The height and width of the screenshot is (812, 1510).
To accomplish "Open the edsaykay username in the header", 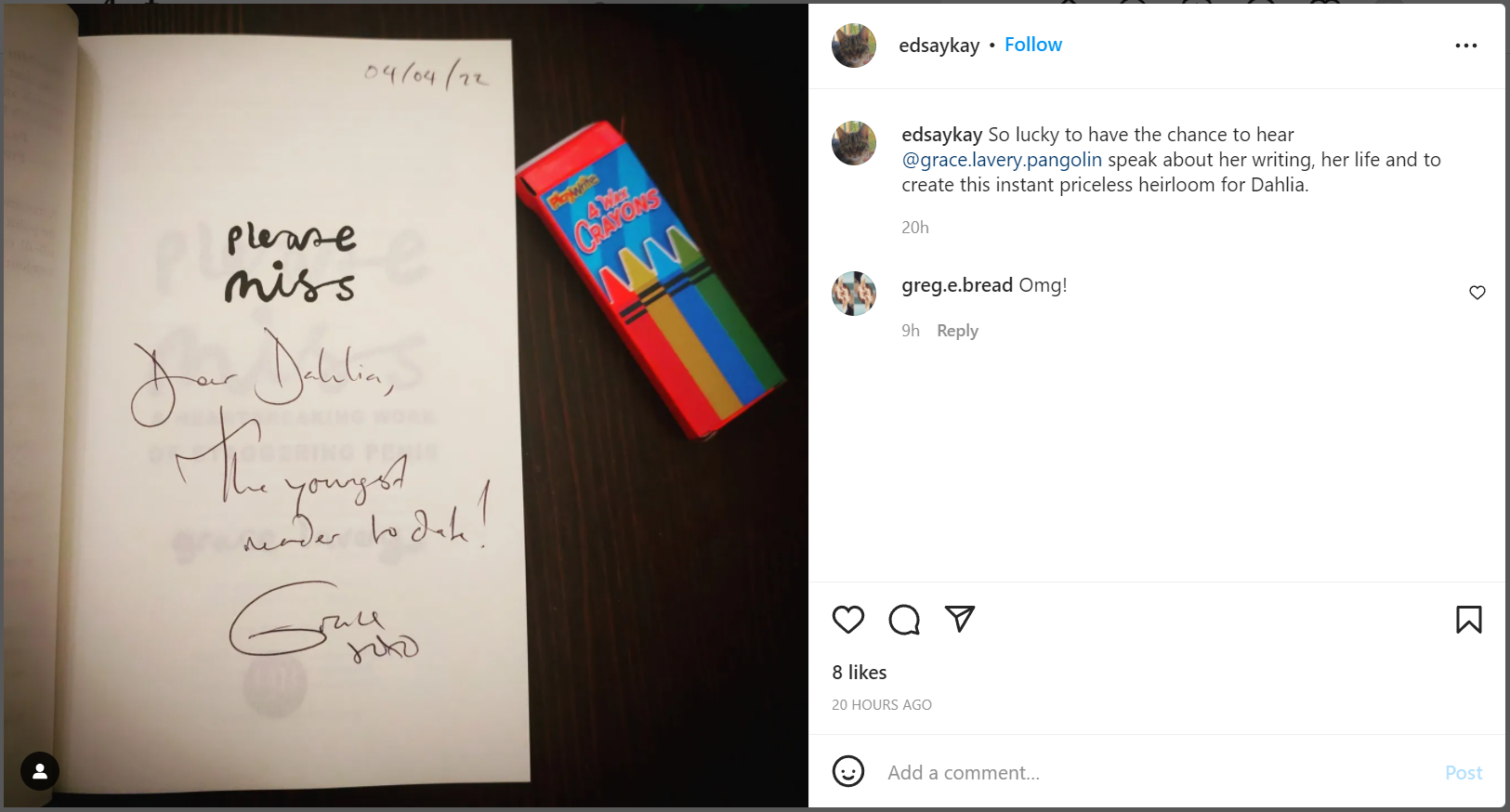I will pyautogui.click(x=939, y=46).
